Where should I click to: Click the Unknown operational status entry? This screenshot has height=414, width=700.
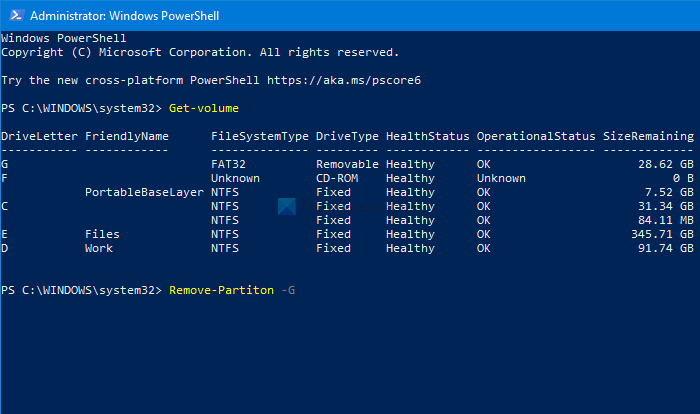click(x=501, y=178)
